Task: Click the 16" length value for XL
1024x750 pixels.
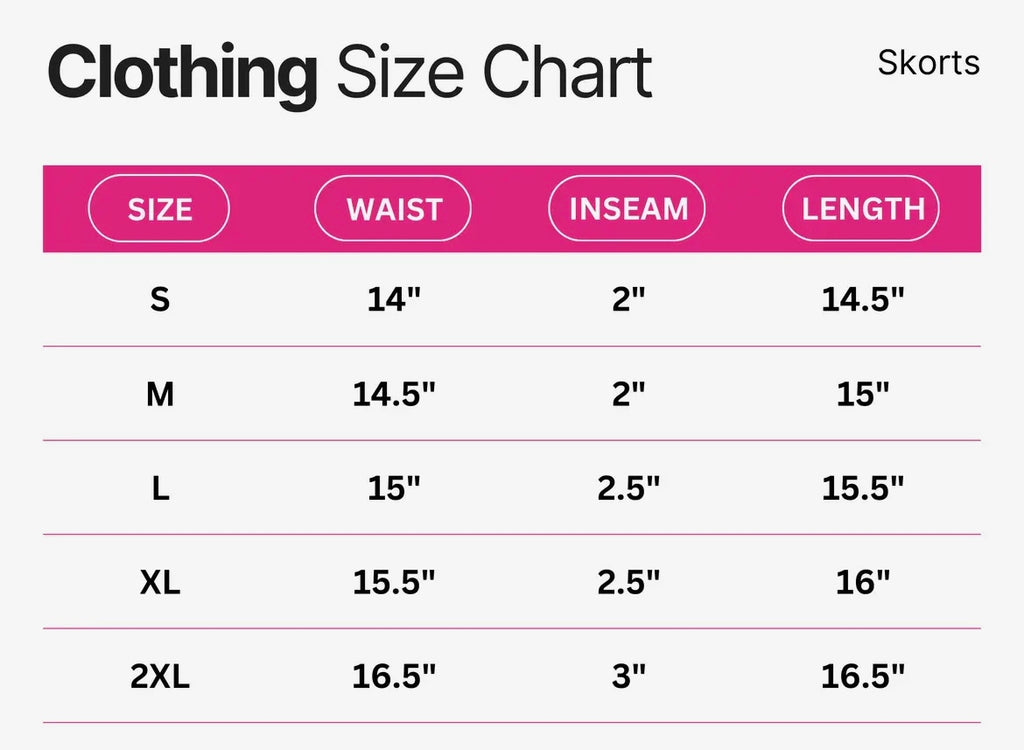Action: (863, 582)
